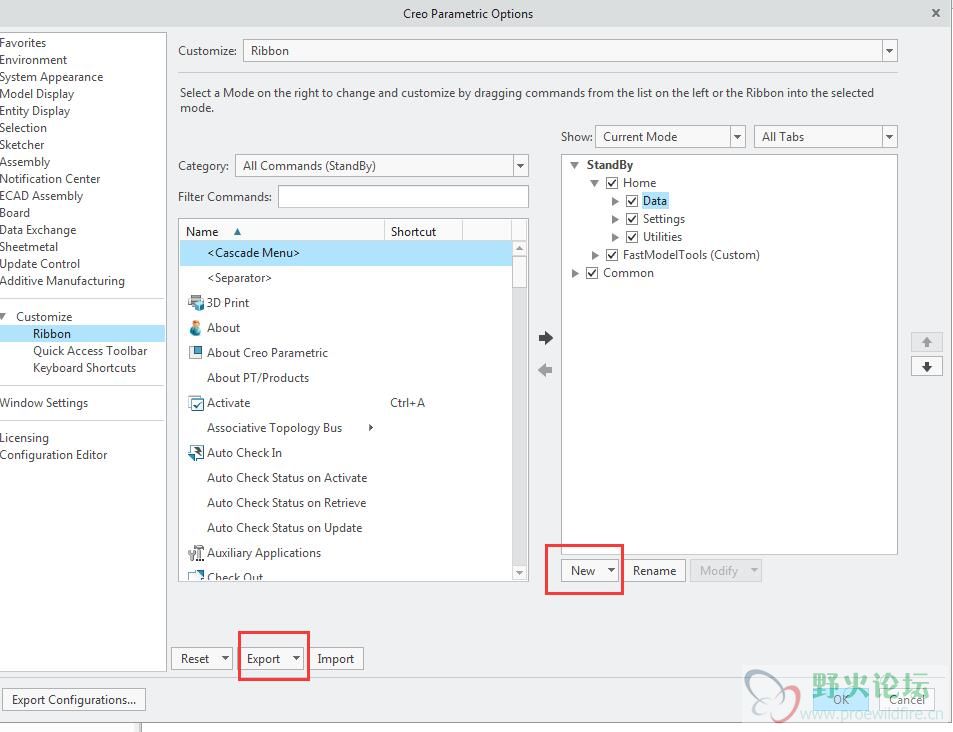Open Keyboard Shortcuts settings

84,368
